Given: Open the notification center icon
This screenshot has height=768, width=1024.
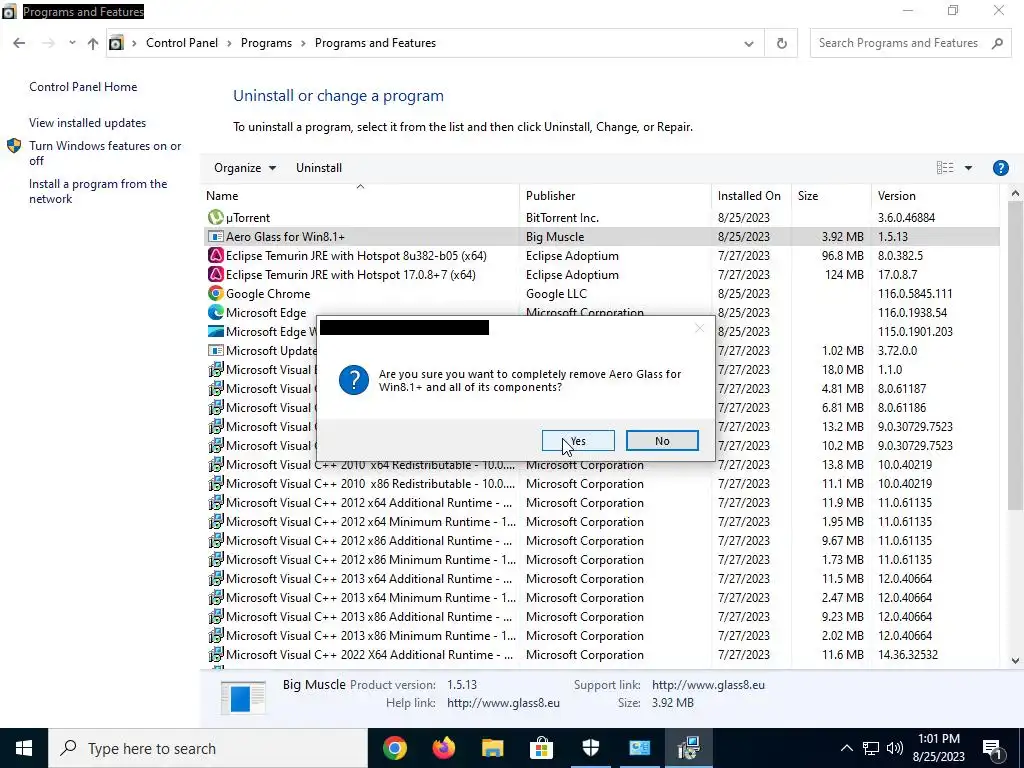Looking at the screenshot, I should pyautogui.click(x=992, y=748).
